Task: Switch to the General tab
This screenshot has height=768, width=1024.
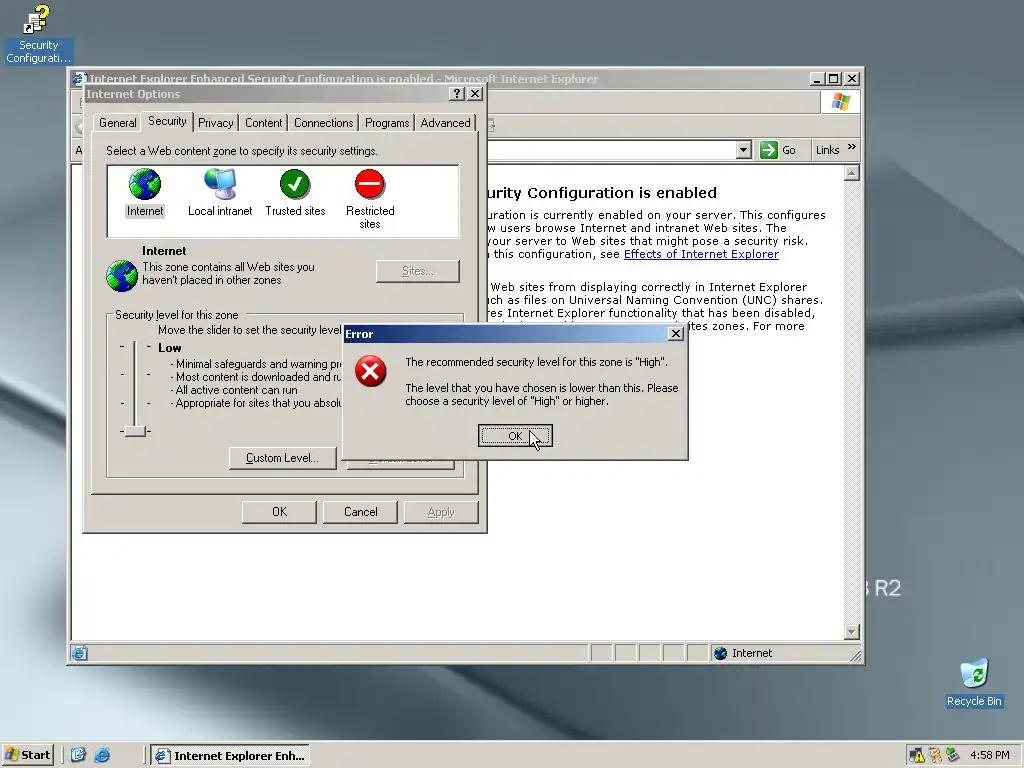Action: pos(118,123)
